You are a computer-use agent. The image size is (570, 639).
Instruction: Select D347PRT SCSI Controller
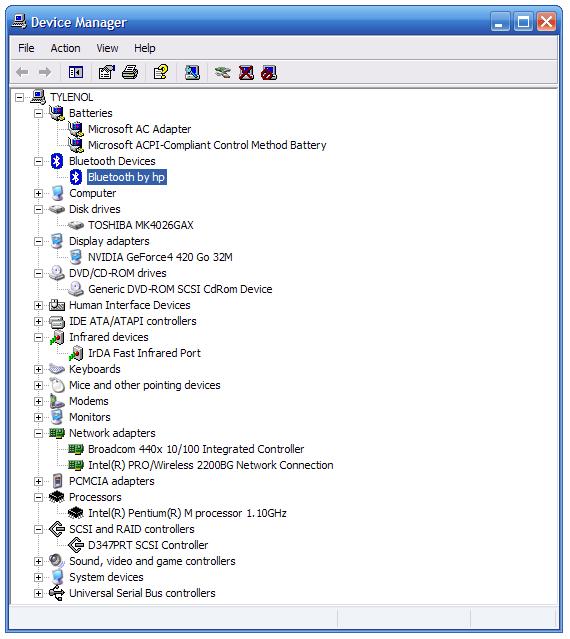tap(148, 545)
